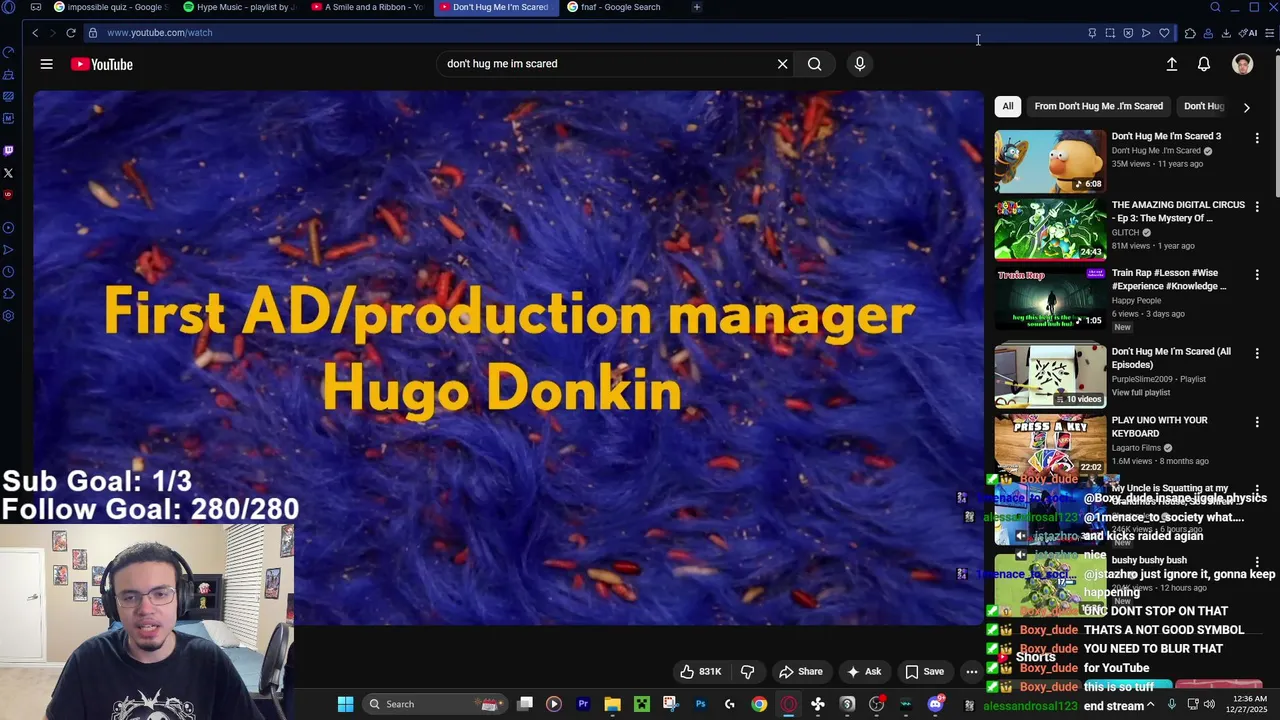Open PLAY UNO WITH YOUR KEYBOARD video title

1160,427
